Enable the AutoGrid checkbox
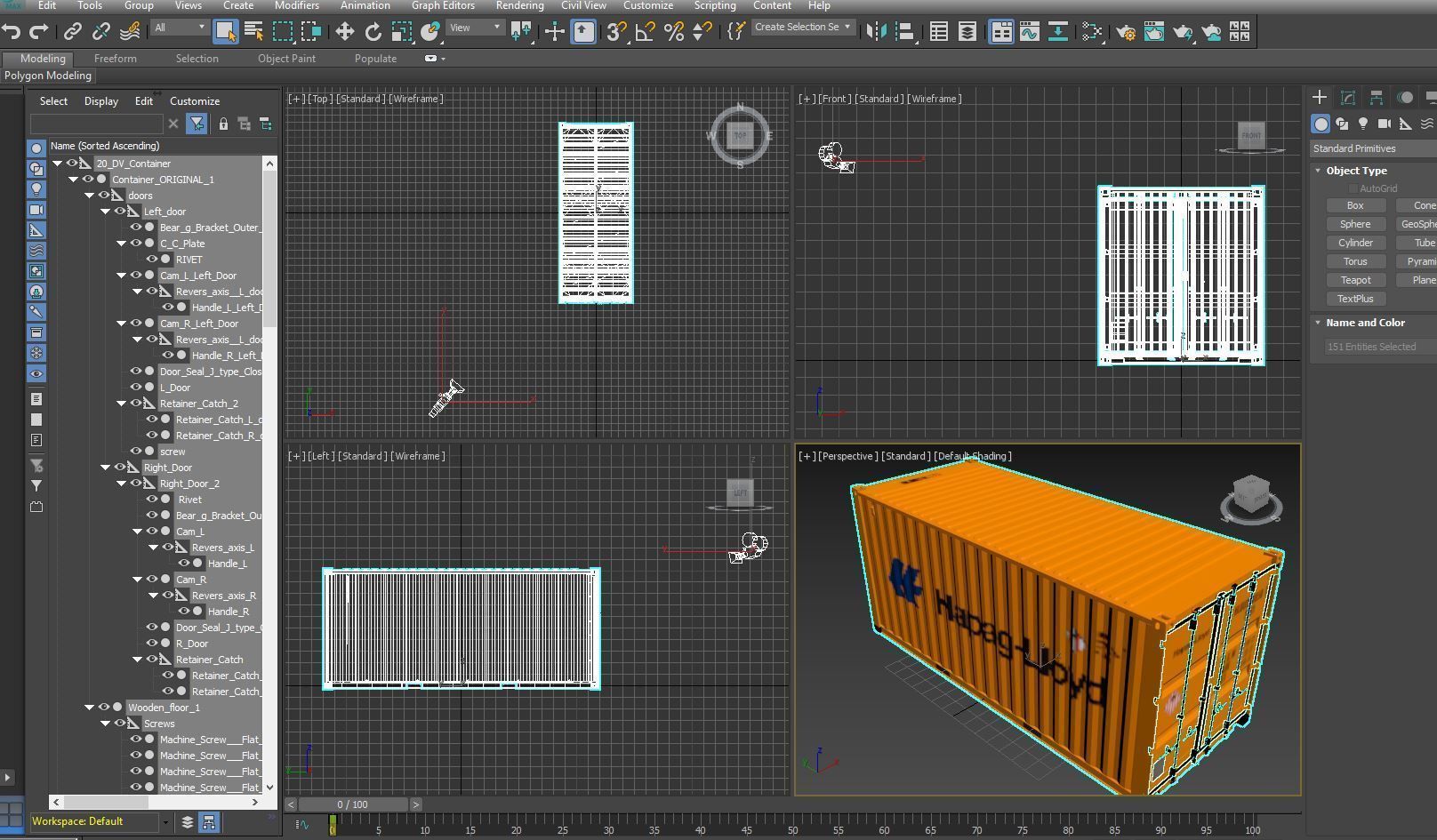 (1353, 188)
